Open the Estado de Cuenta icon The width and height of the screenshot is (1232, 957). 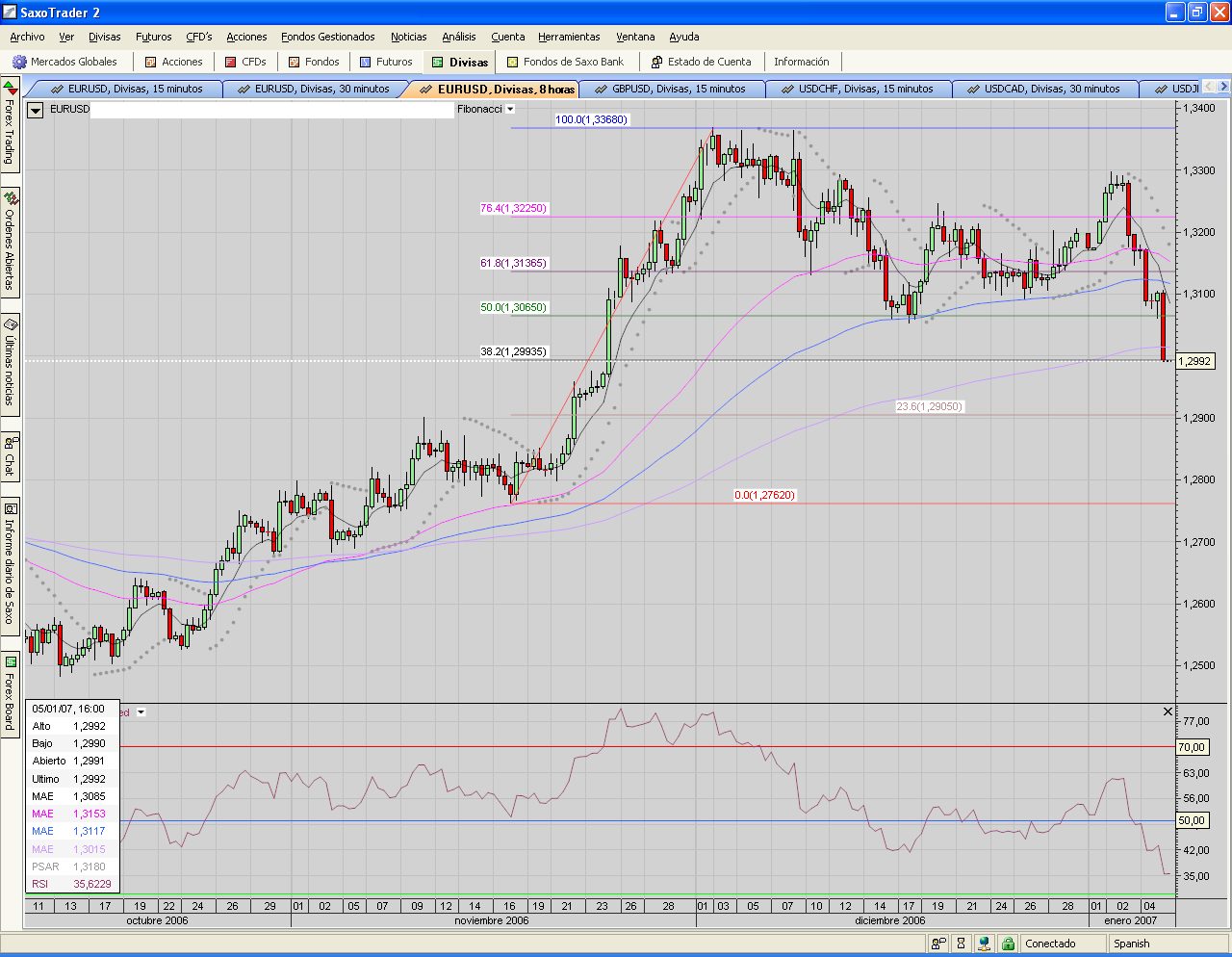(x=657, y=62)
